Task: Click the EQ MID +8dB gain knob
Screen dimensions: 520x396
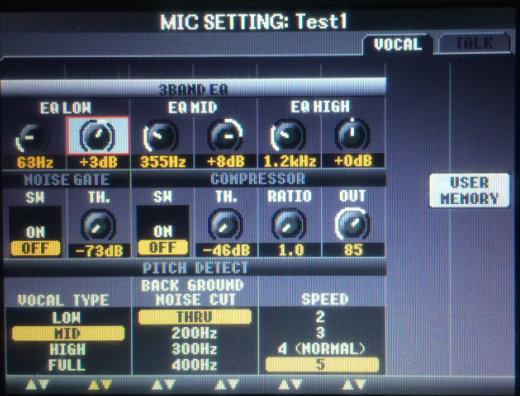Action: pos(225,135)
